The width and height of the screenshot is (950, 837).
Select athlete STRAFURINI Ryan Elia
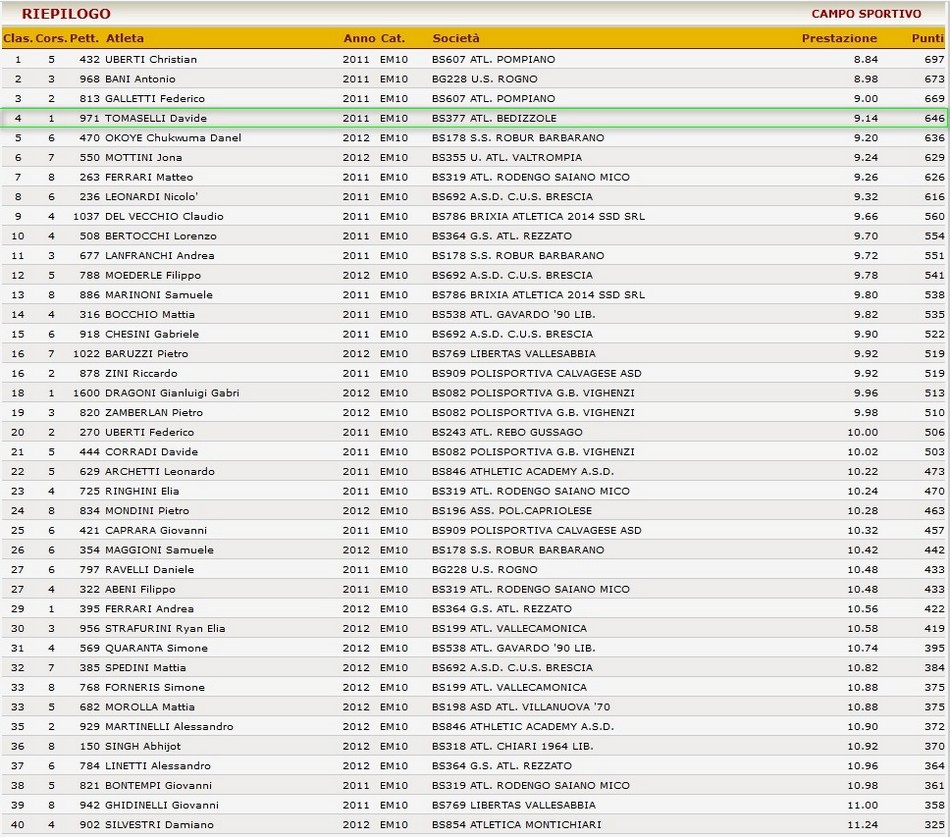(165, 628)
